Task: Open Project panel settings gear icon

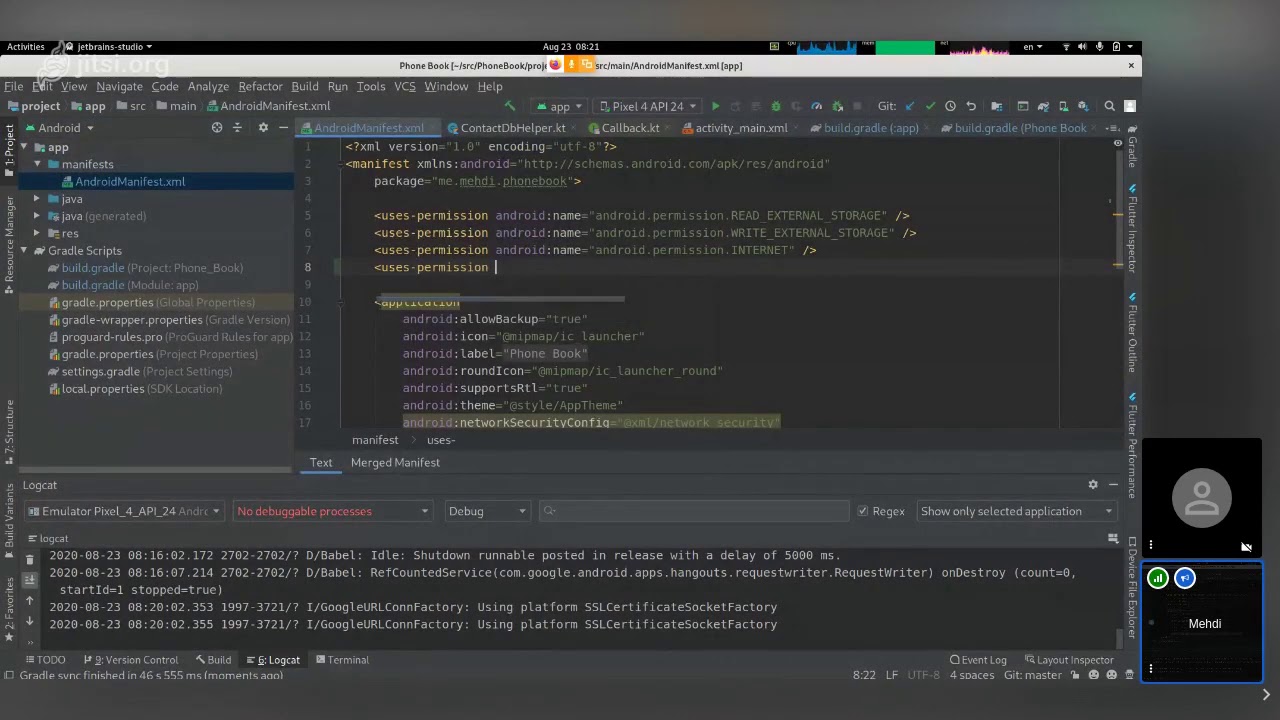Action: (x=263, y=128)
